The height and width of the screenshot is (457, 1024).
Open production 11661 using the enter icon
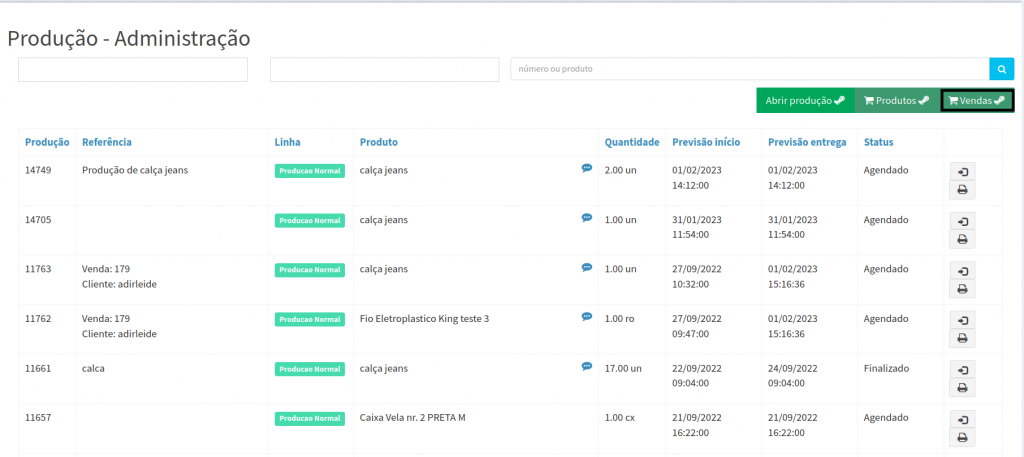[x=962, y=369]
